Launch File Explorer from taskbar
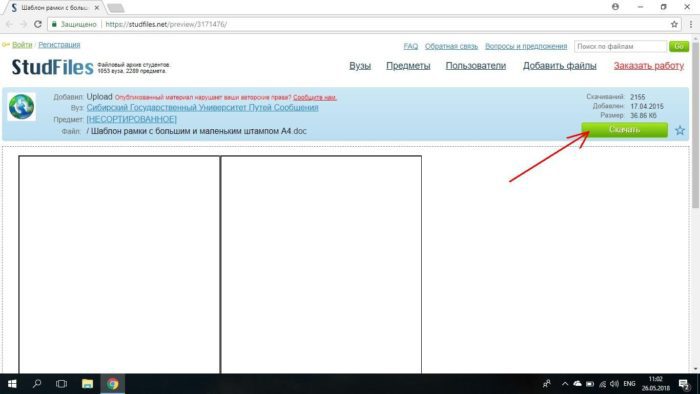Viewport: 700px width, 394px height. point(87,384)
